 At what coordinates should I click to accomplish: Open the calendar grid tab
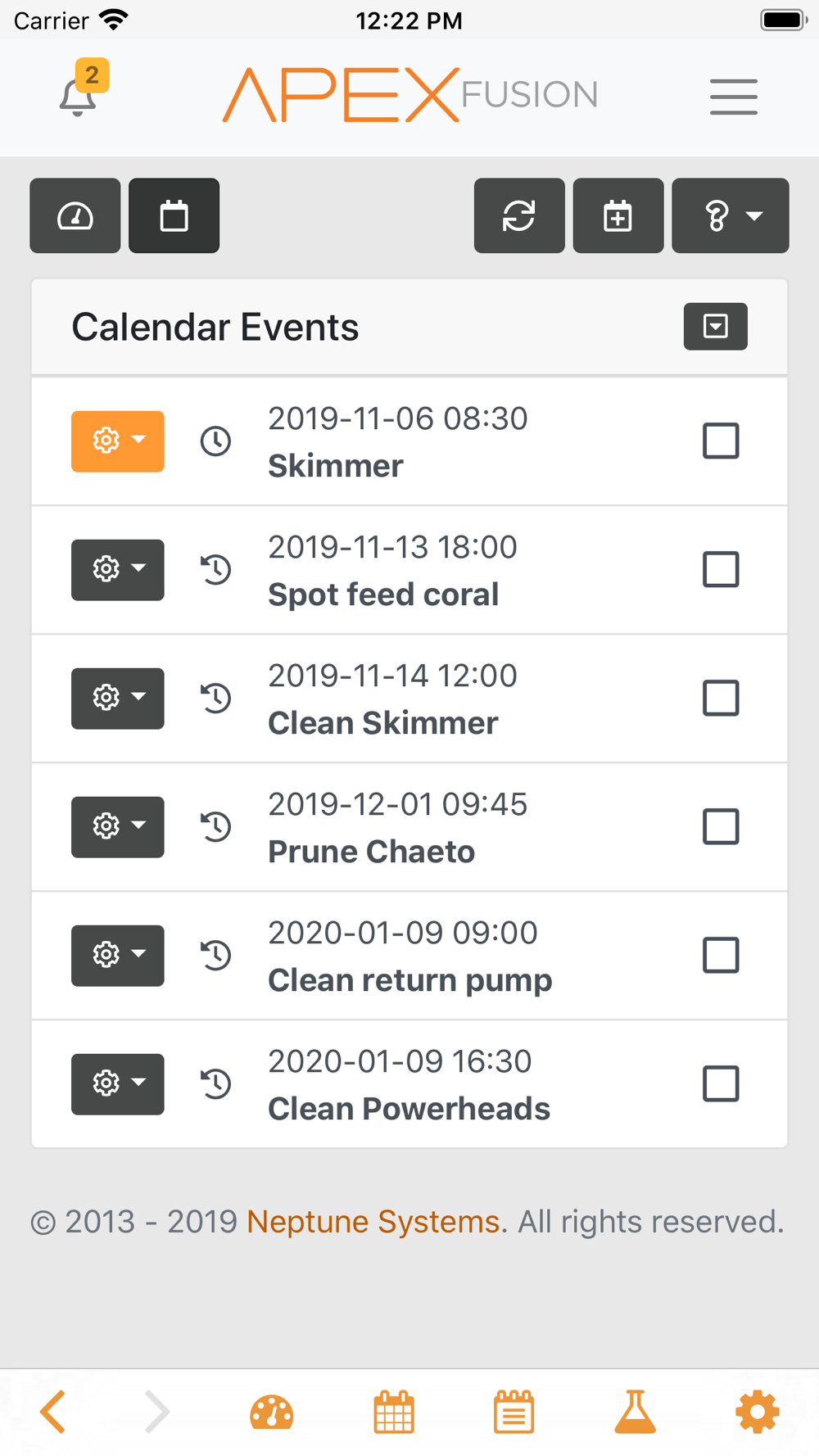[x=394, y=1413]
